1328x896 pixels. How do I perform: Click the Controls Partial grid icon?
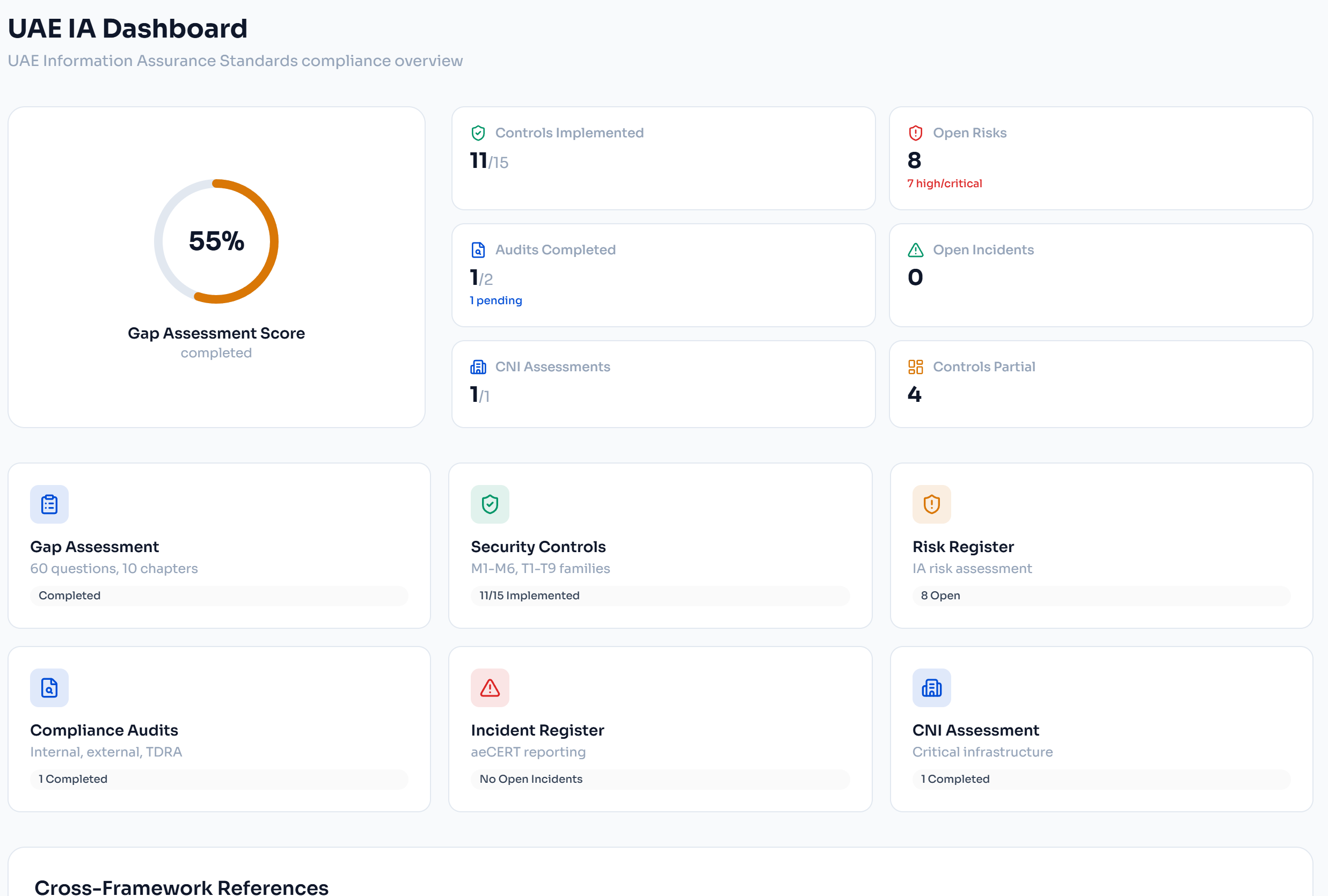pyautogui.click(x=915, y=366)
